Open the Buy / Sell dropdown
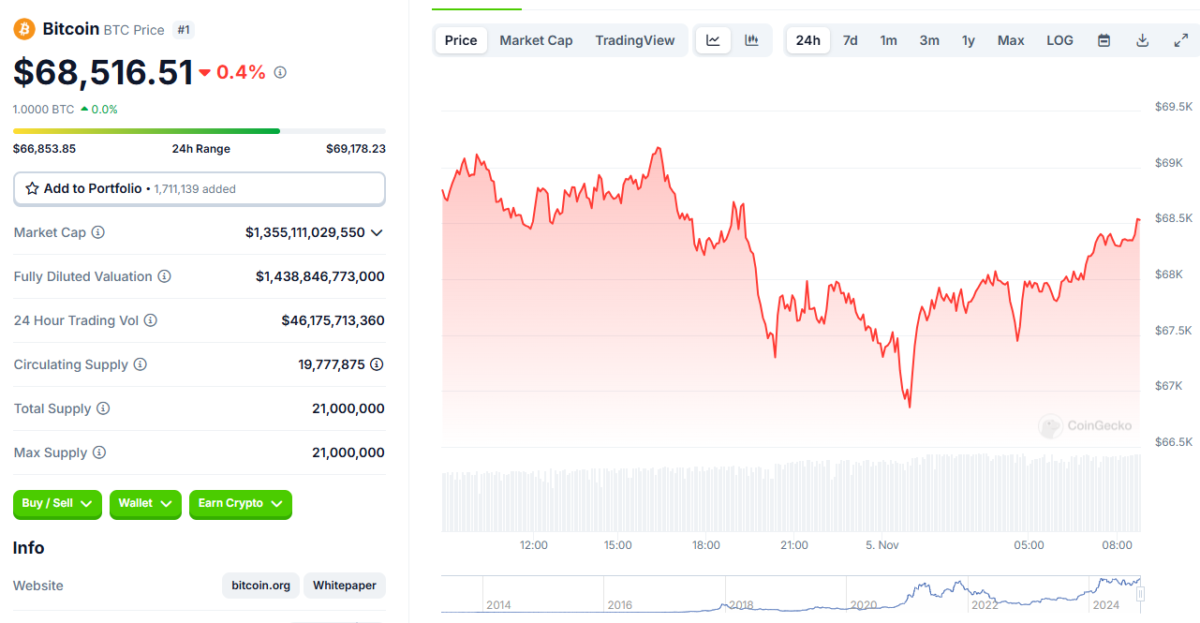Image resolution: width=1200 pixels, height=623 pixels. pyautogui.click(x=58, y=503)
